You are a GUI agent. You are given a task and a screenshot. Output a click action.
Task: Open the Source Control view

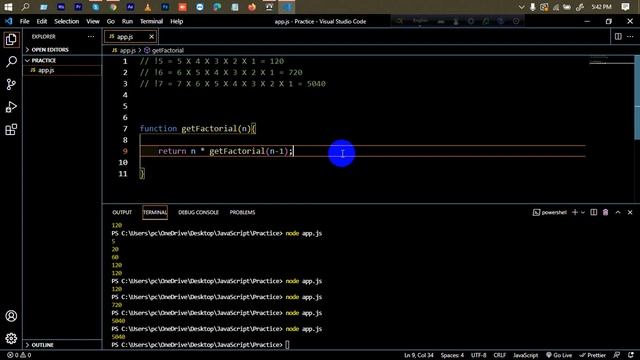pyautogui.click(x=11, y=84)
